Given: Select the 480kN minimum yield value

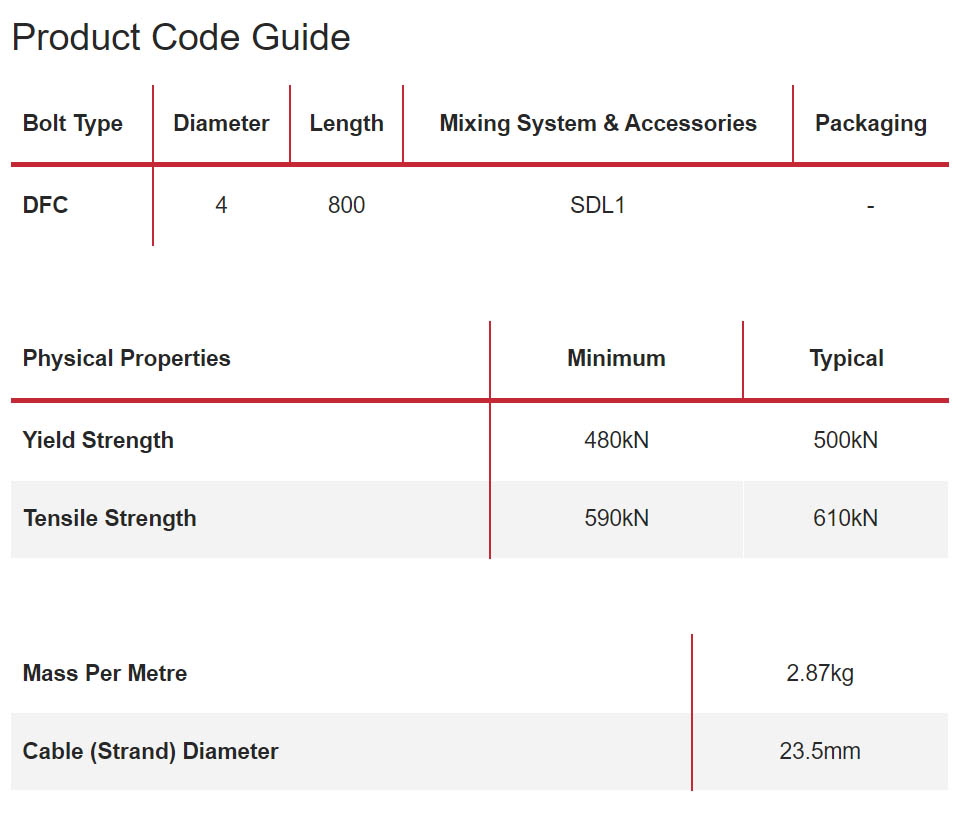Looking at the screenshot, I should (616, 441).
